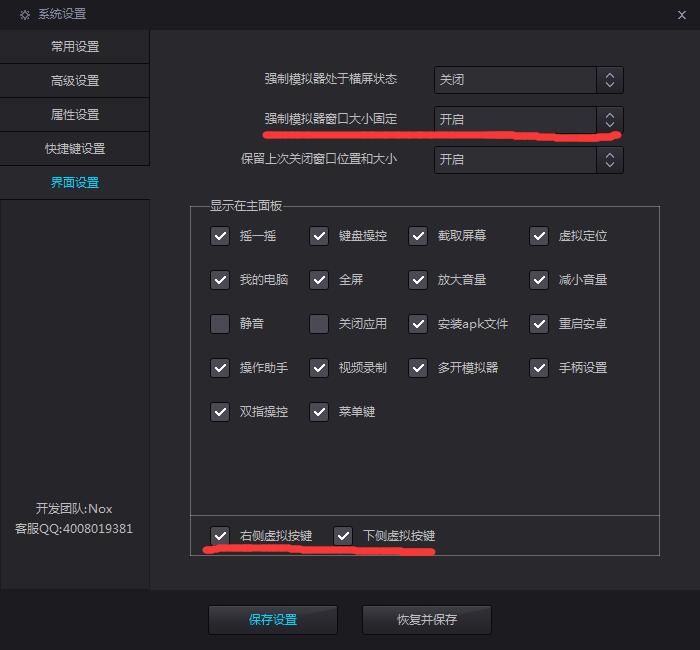Select the 界面设置 tab
This screenshot has height=650, width=700.
(75, 182)
